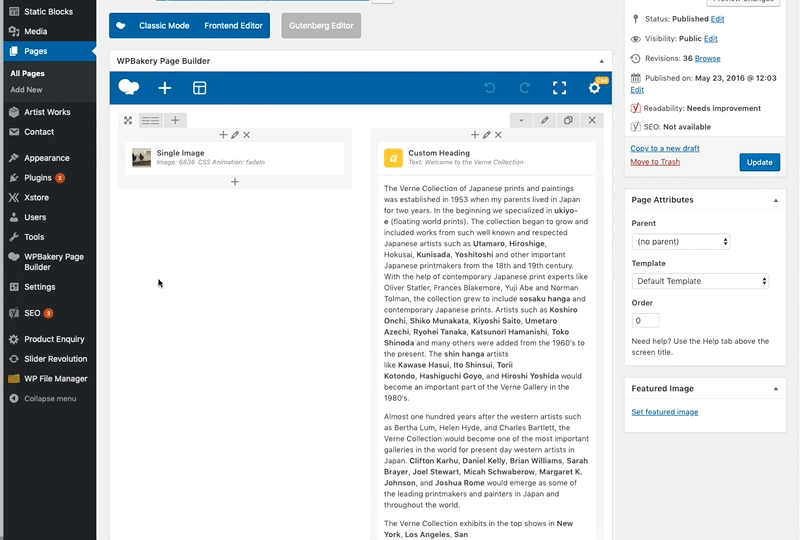
Task: Toggle row collapse arrow on right
Action: pos(521,120)
